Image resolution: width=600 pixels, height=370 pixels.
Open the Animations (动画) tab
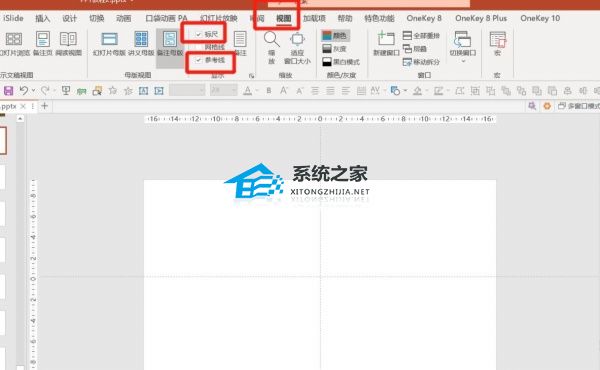tap(124, 18)
